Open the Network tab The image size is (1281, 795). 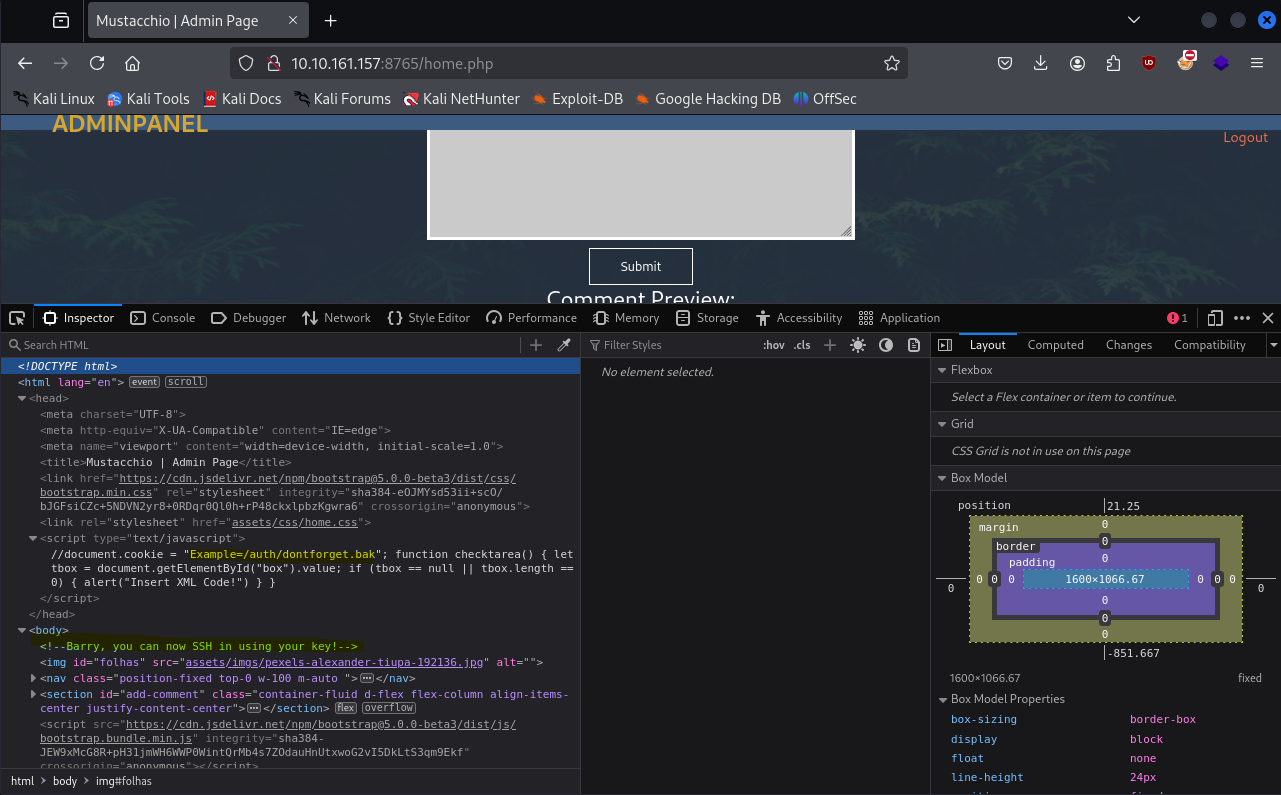pos(337,318)
